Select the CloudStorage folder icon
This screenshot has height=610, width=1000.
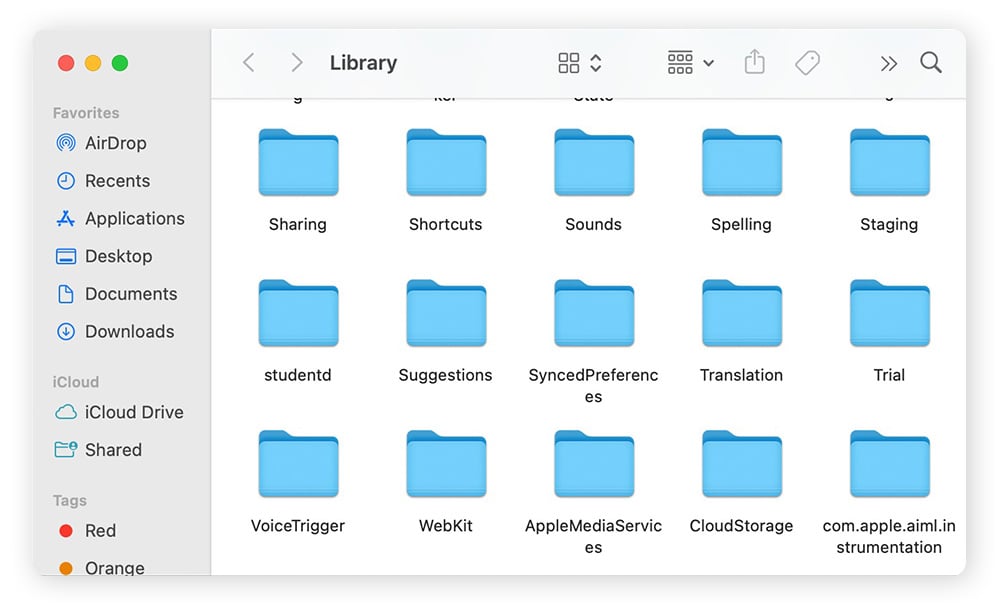click(742, 464)
